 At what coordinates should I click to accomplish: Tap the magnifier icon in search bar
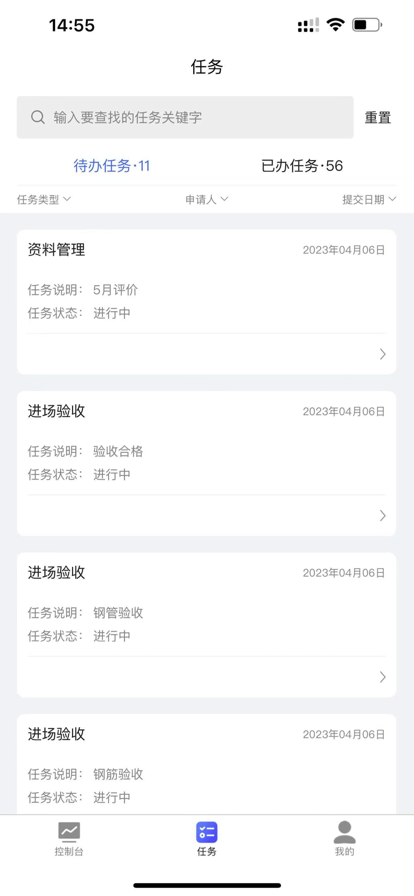(38, 117)
